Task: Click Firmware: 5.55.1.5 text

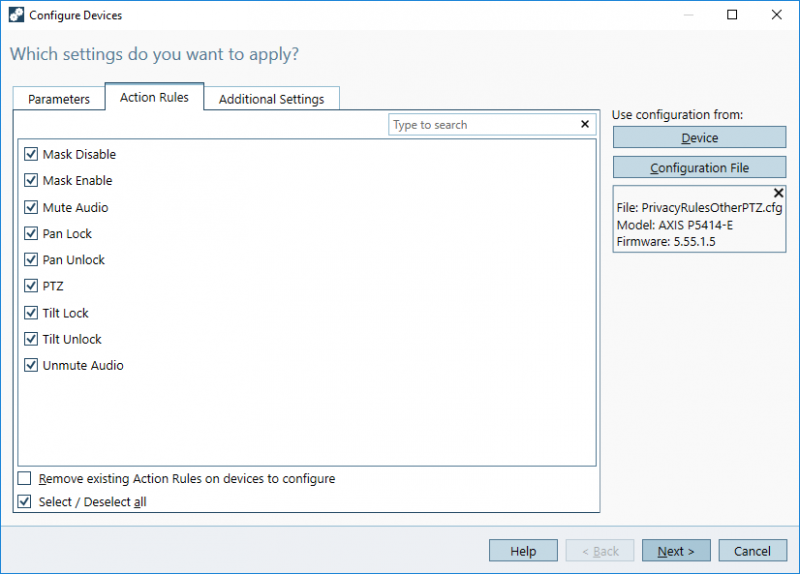Action: pos(666,241)
